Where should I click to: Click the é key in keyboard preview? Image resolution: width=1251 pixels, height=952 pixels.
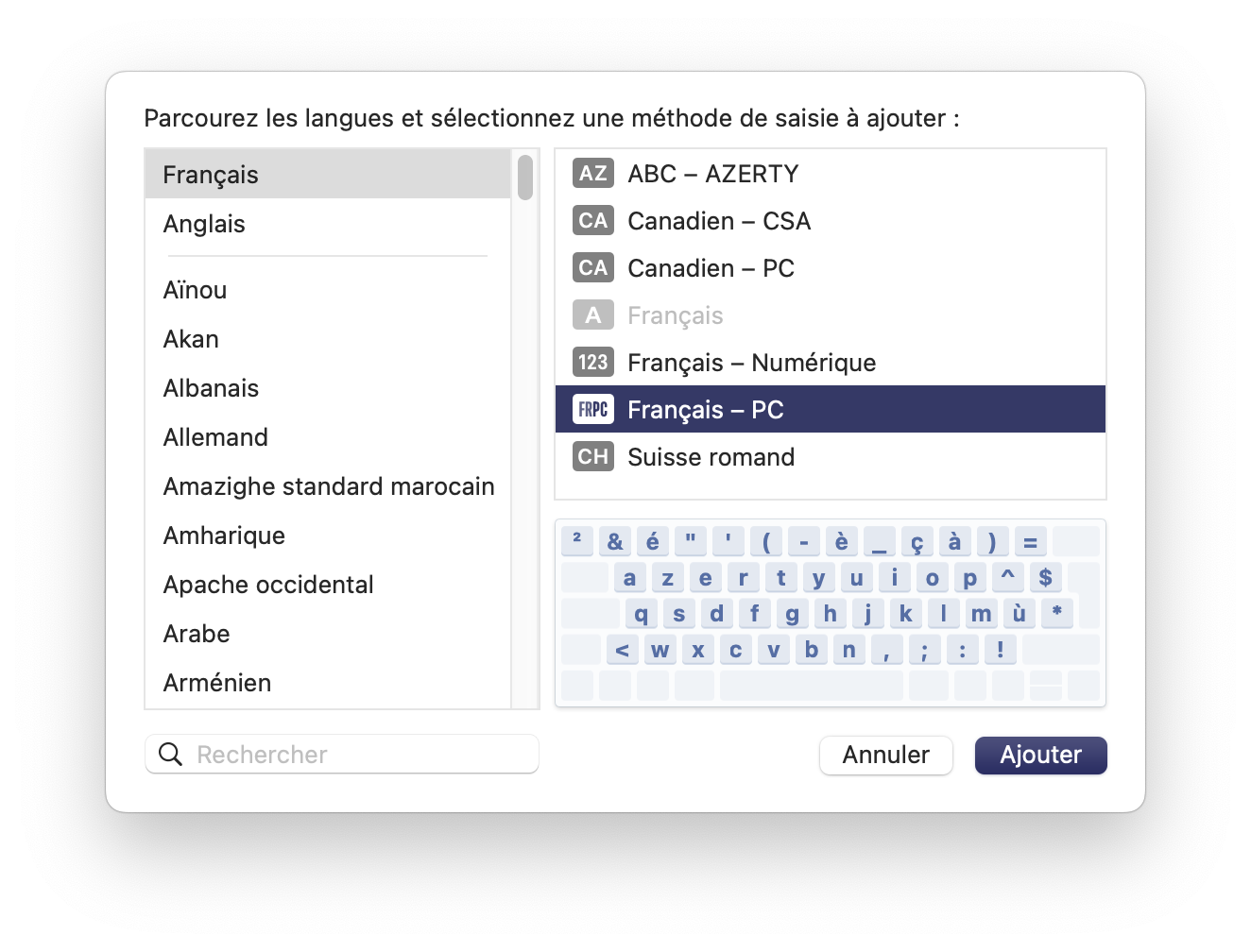point(653,542)
